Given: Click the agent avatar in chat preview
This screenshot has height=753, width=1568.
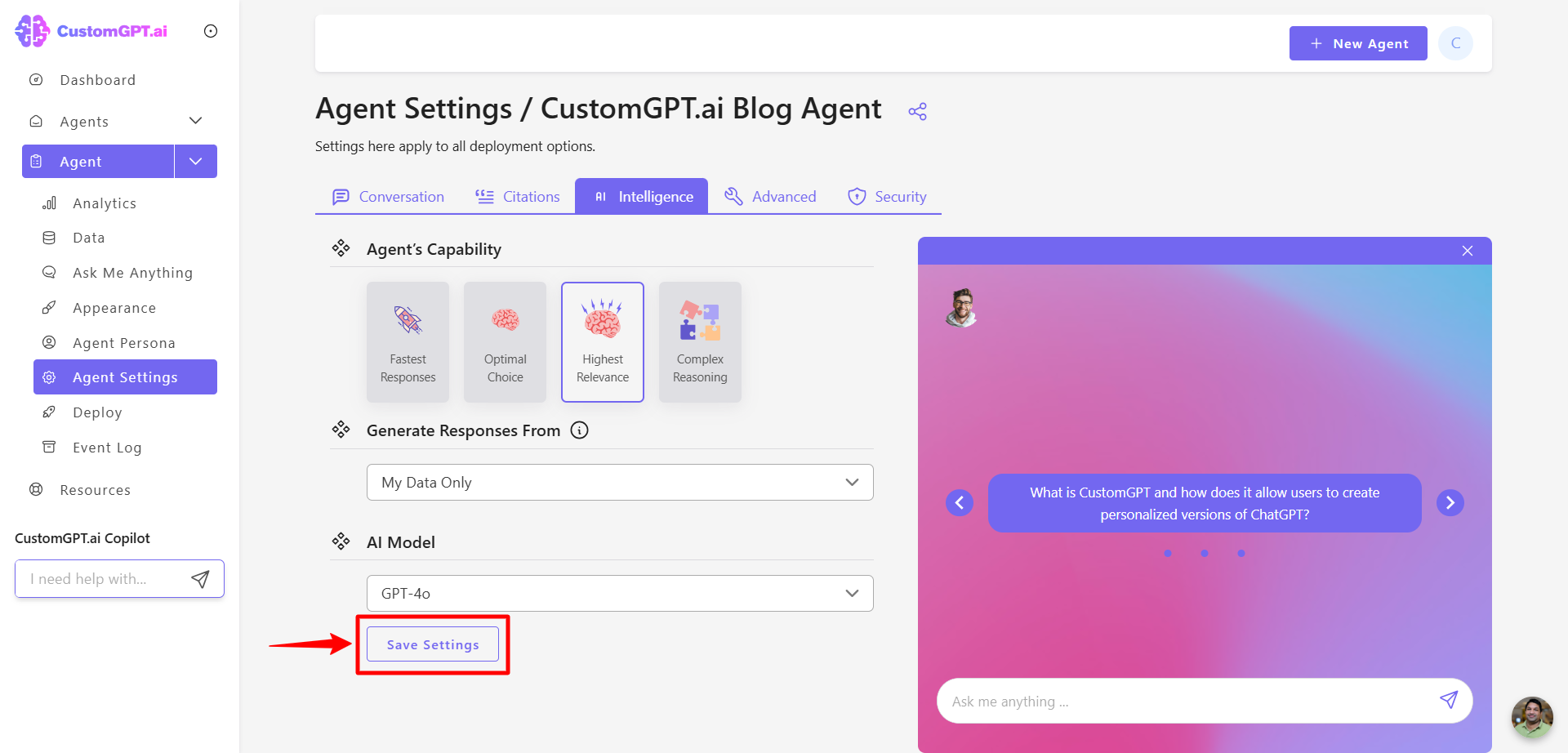Looking at the screenshot, I should (962, 308).
